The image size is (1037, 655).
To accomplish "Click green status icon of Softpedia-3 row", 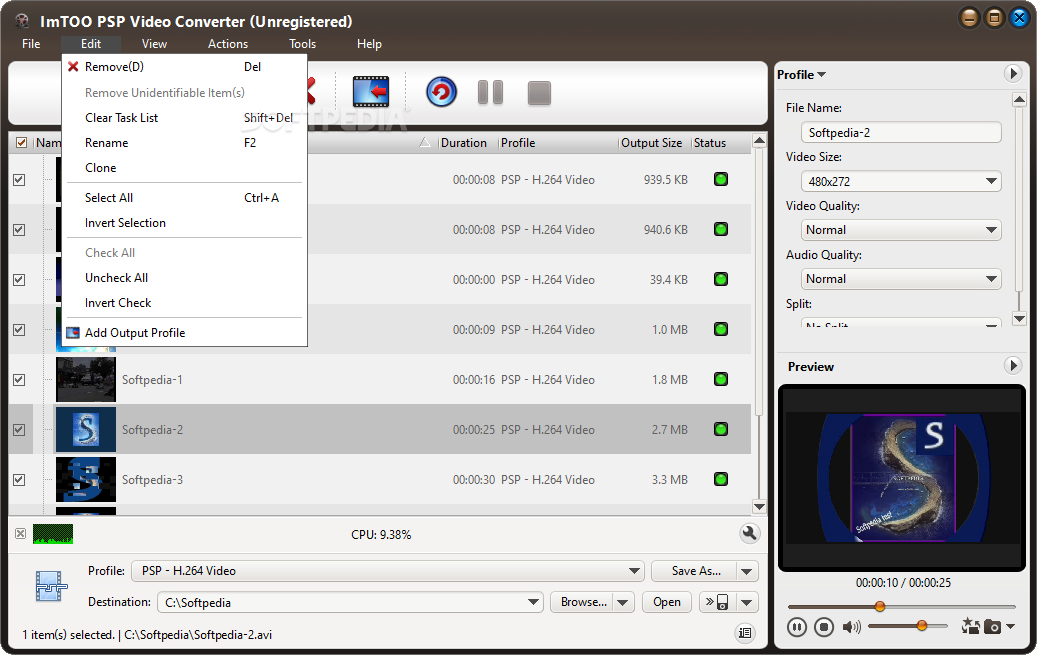I will (x=721, y=479).
